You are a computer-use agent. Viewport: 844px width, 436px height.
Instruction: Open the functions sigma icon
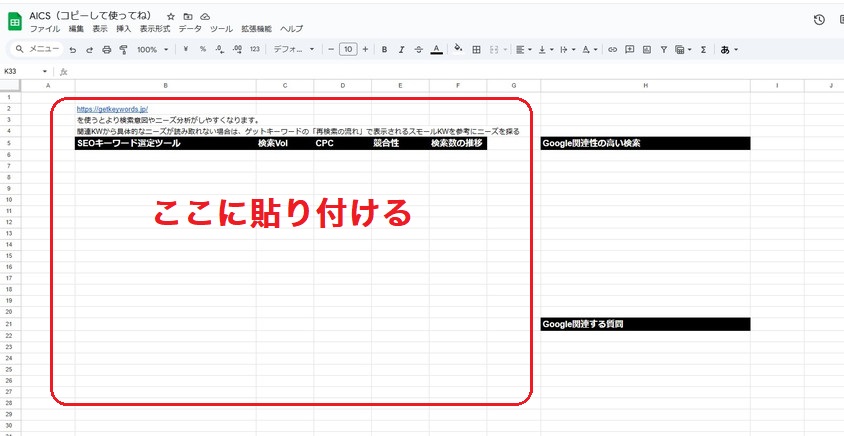[x=703, y=49]
